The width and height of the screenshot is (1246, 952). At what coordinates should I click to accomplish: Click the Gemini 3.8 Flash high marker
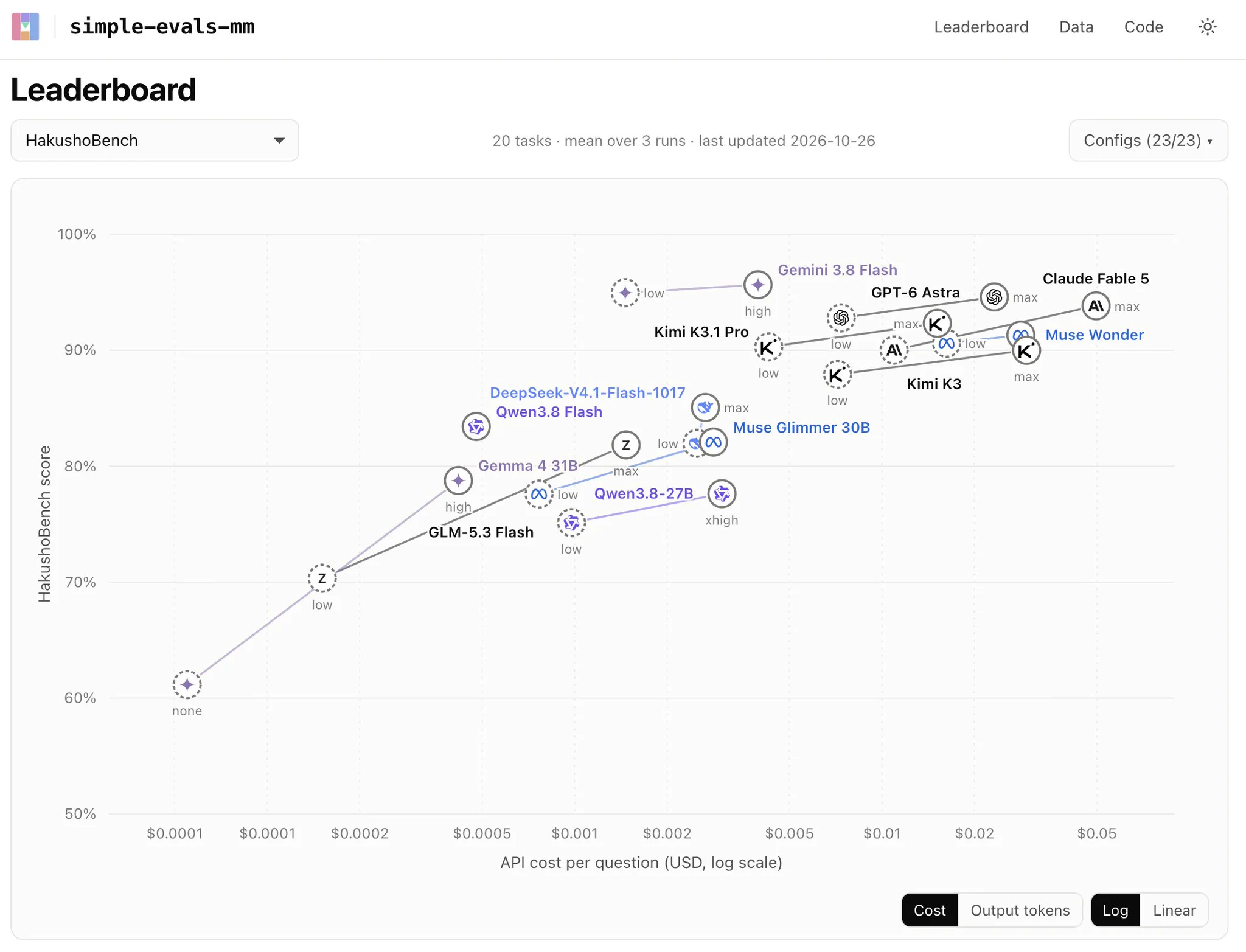pos(757,285)
